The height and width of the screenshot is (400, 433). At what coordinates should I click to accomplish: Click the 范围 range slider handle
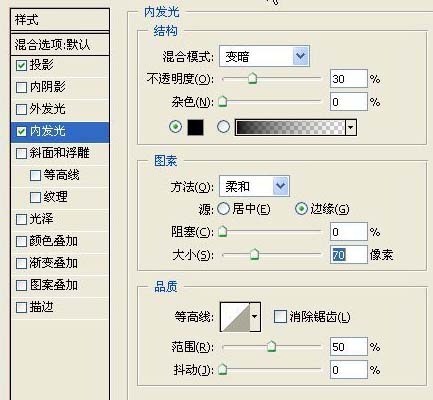pyautogui.click(x=272, y=346)
